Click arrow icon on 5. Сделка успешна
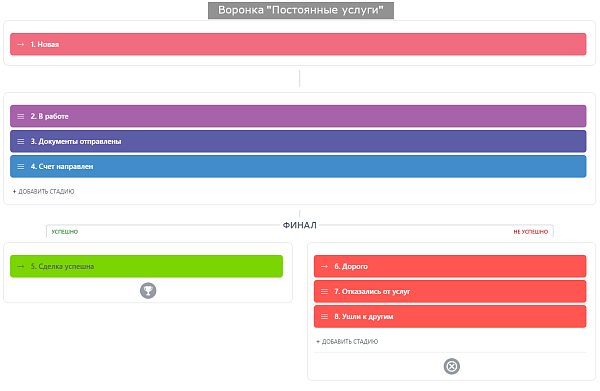 [x=21, y=266]
